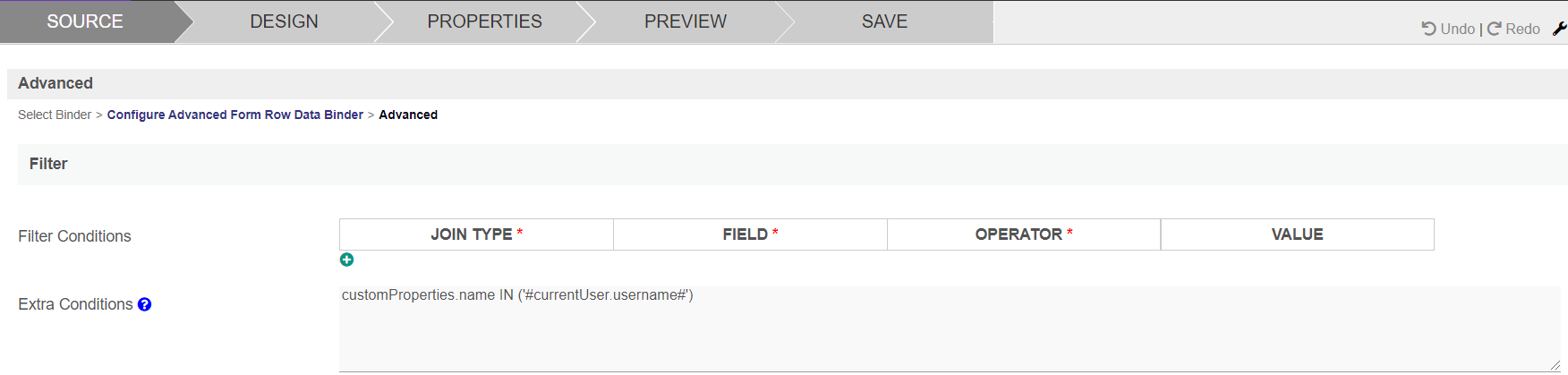Open the DESIGN step tab
1568x375 pixels.
coord(284,21)
